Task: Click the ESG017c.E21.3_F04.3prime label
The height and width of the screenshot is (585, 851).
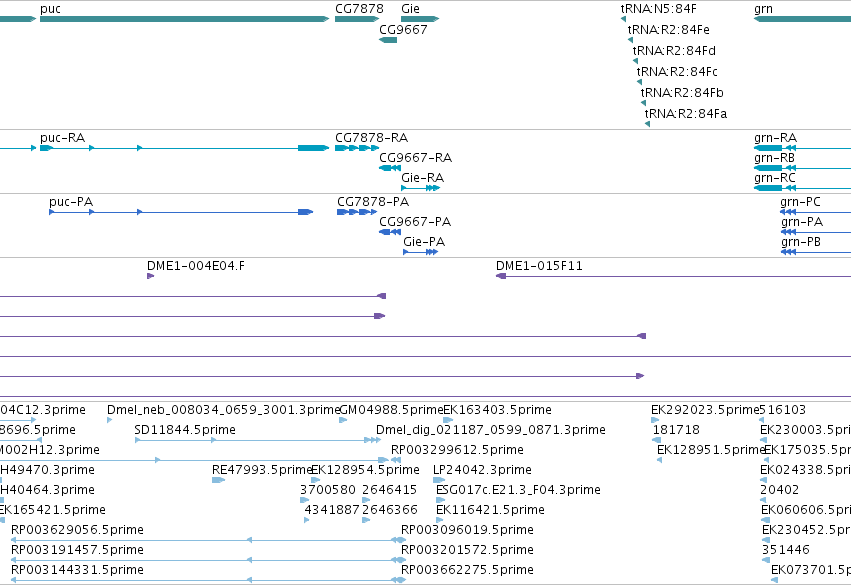Action: tap(518, 490)
